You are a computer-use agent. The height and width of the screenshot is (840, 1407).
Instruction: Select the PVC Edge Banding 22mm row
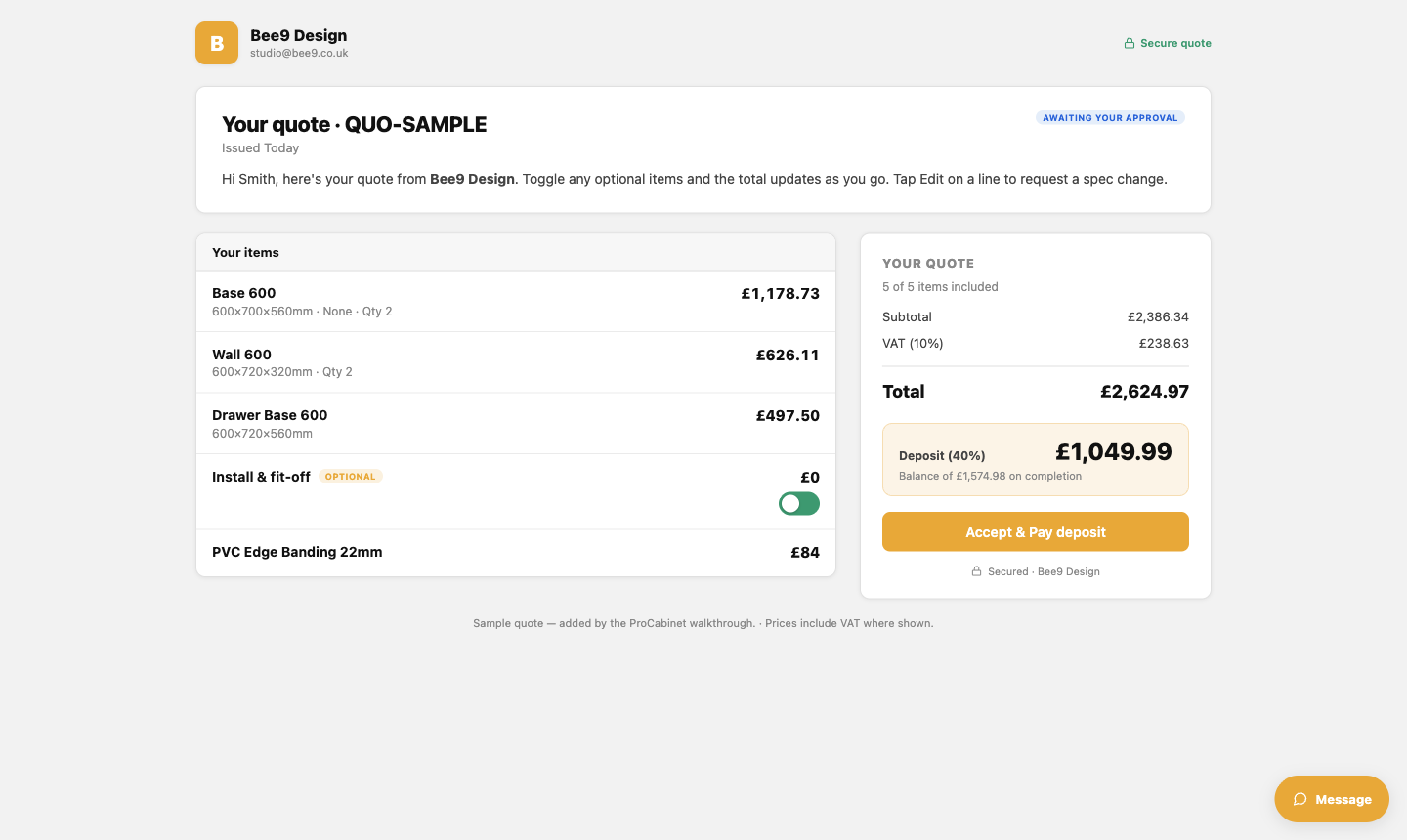516,553
